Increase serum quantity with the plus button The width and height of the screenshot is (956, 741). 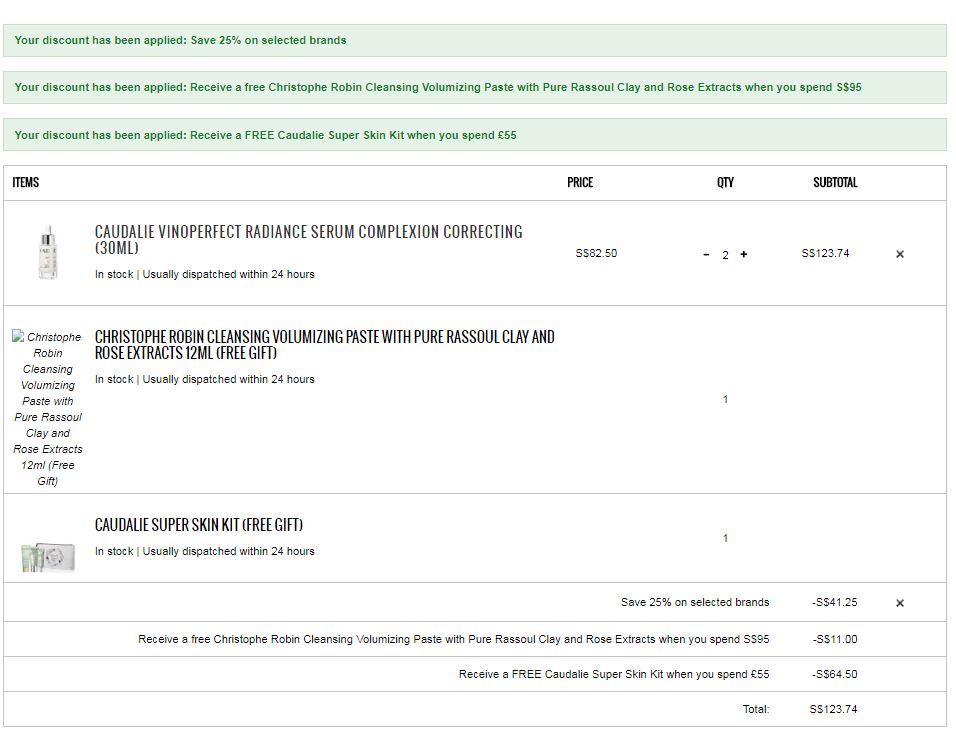point(743,254)
